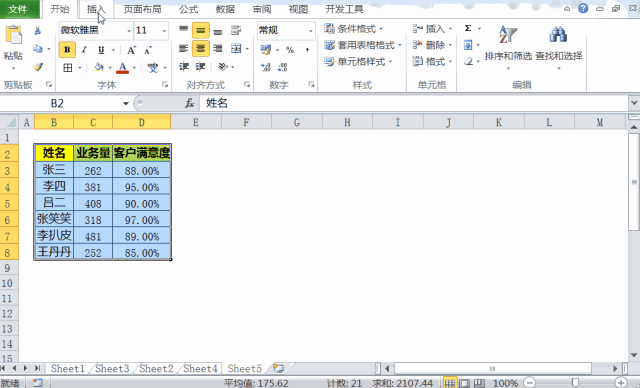
Task: Open Sort and Filter menu
Action: click(x=508, y=47)
